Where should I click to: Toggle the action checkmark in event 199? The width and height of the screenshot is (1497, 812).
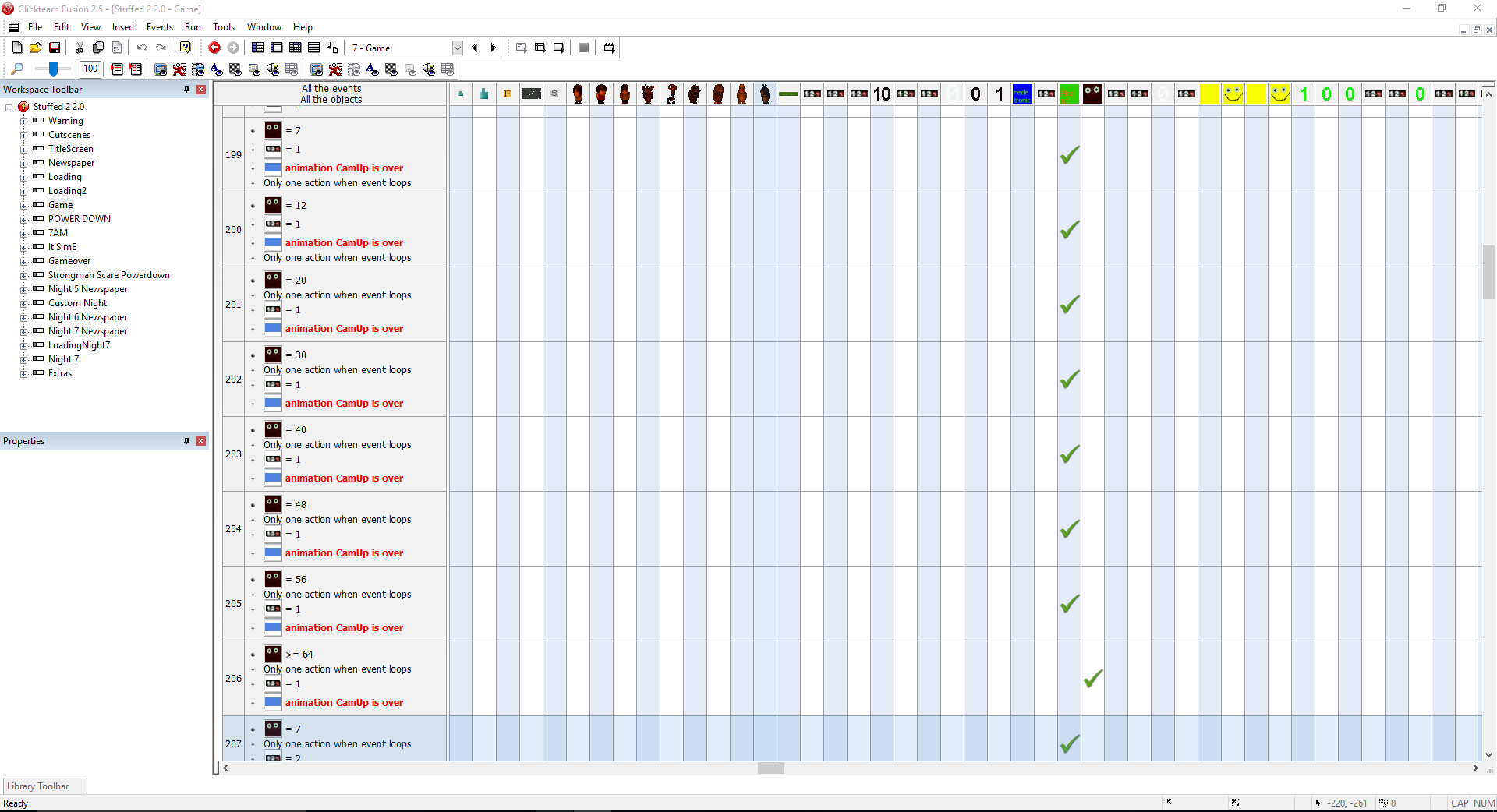point(1070,155)
